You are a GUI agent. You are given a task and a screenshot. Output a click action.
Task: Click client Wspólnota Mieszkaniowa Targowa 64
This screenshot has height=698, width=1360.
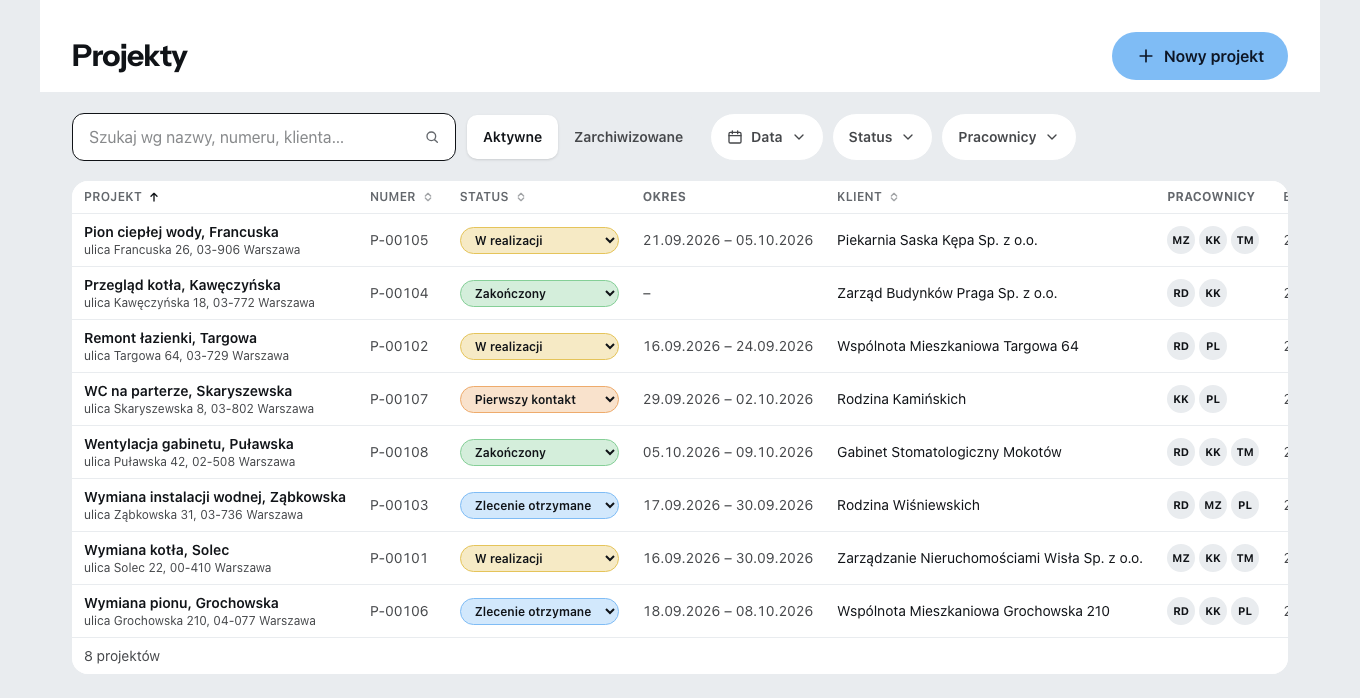point(958,346)
